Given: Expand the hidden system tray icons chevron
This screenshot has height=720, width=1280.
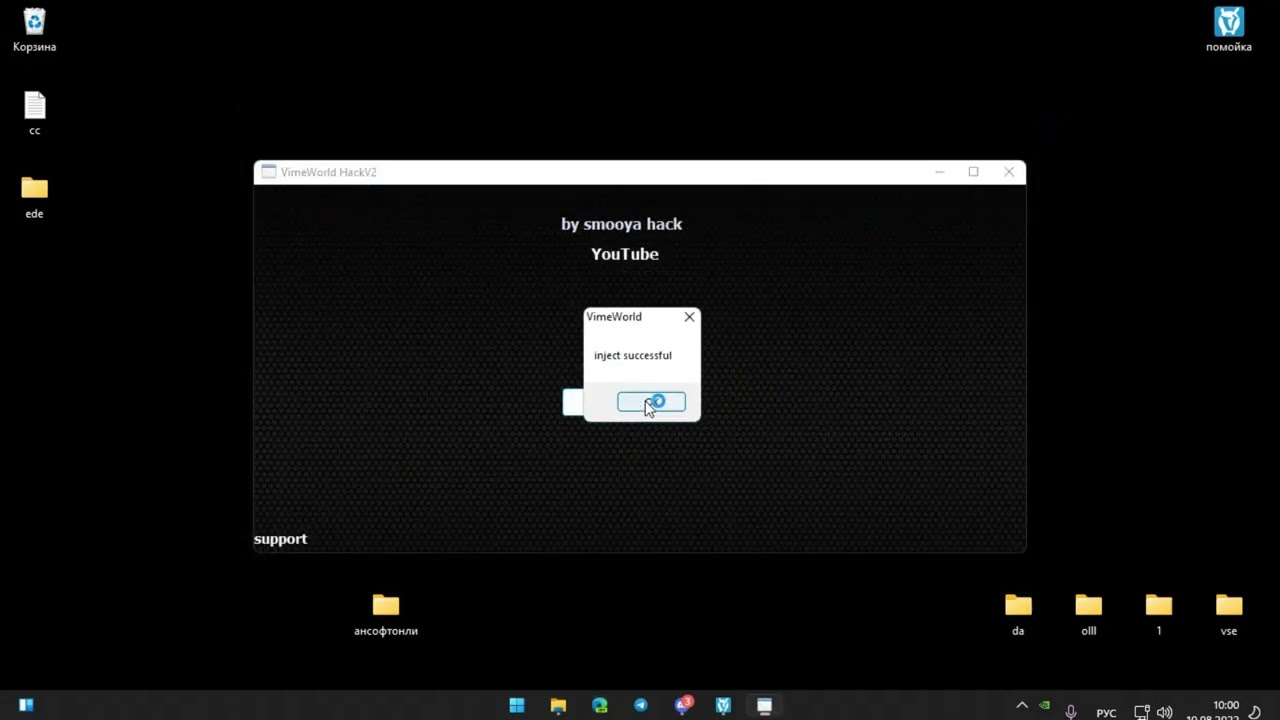Looking at the screenshot, I should pyautogui.click(x=1022, y=706).
